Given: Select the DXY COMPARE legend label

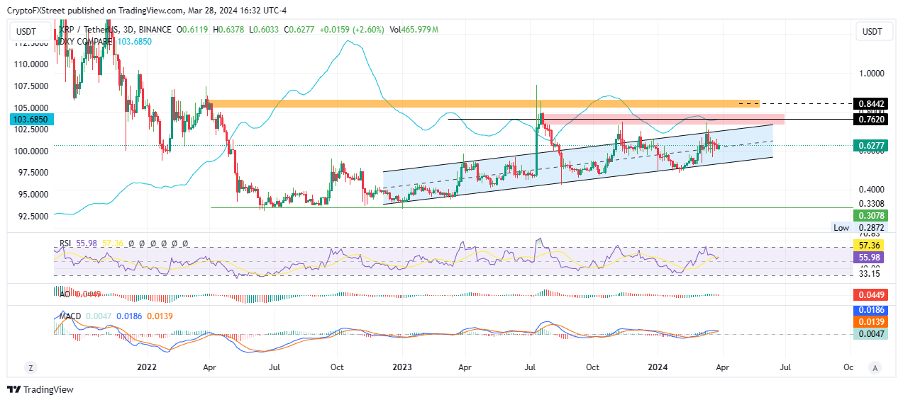Looking at the screenshot, I should [86, 42].
